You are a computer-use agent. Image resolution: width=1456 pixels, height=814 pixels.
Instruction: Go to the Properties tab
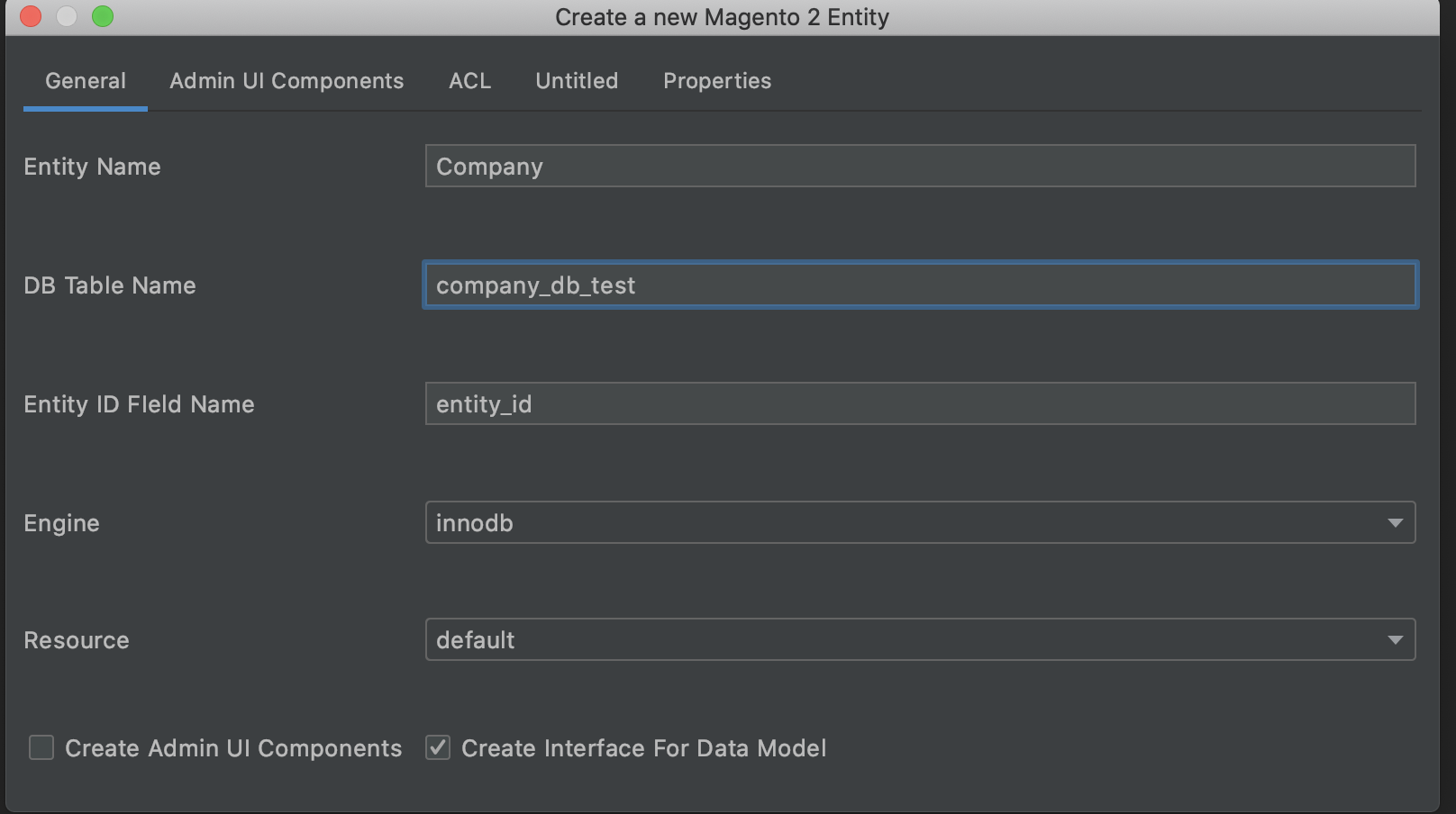[x=717, y=81]
